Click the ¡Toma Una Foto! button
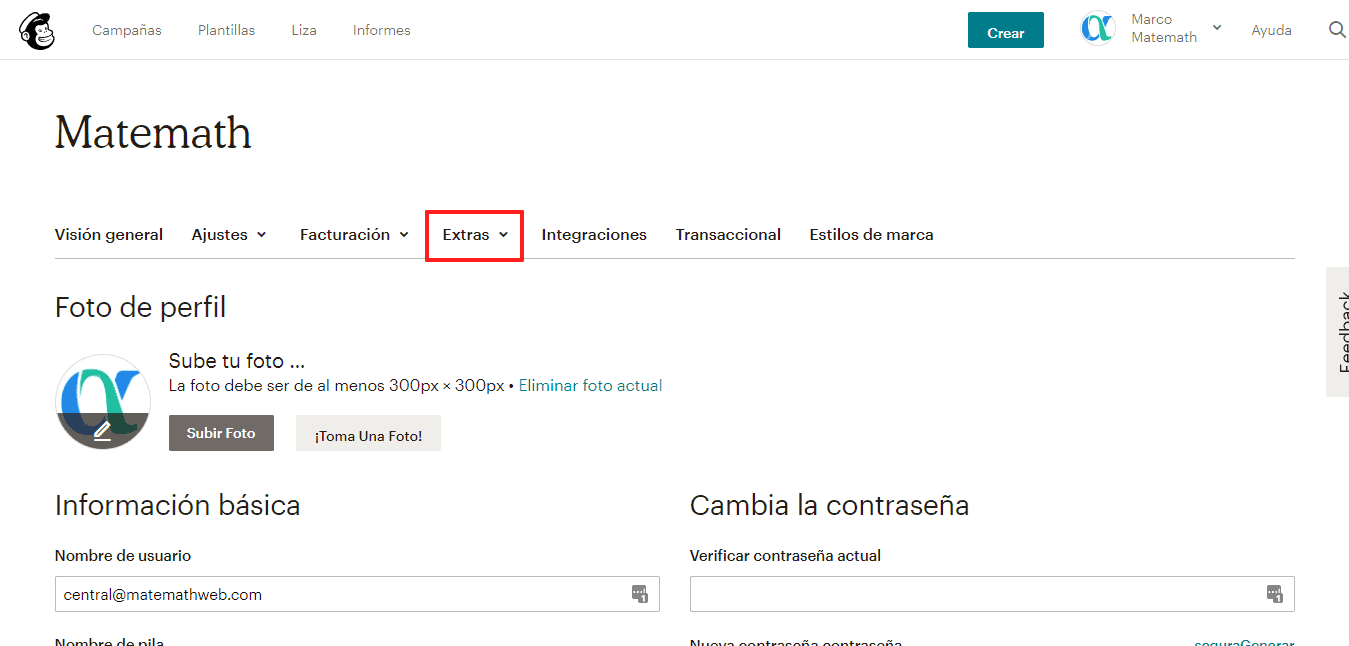Image resolution: width=1349 pixels, height=646 pixels. (x=368, y=433)
